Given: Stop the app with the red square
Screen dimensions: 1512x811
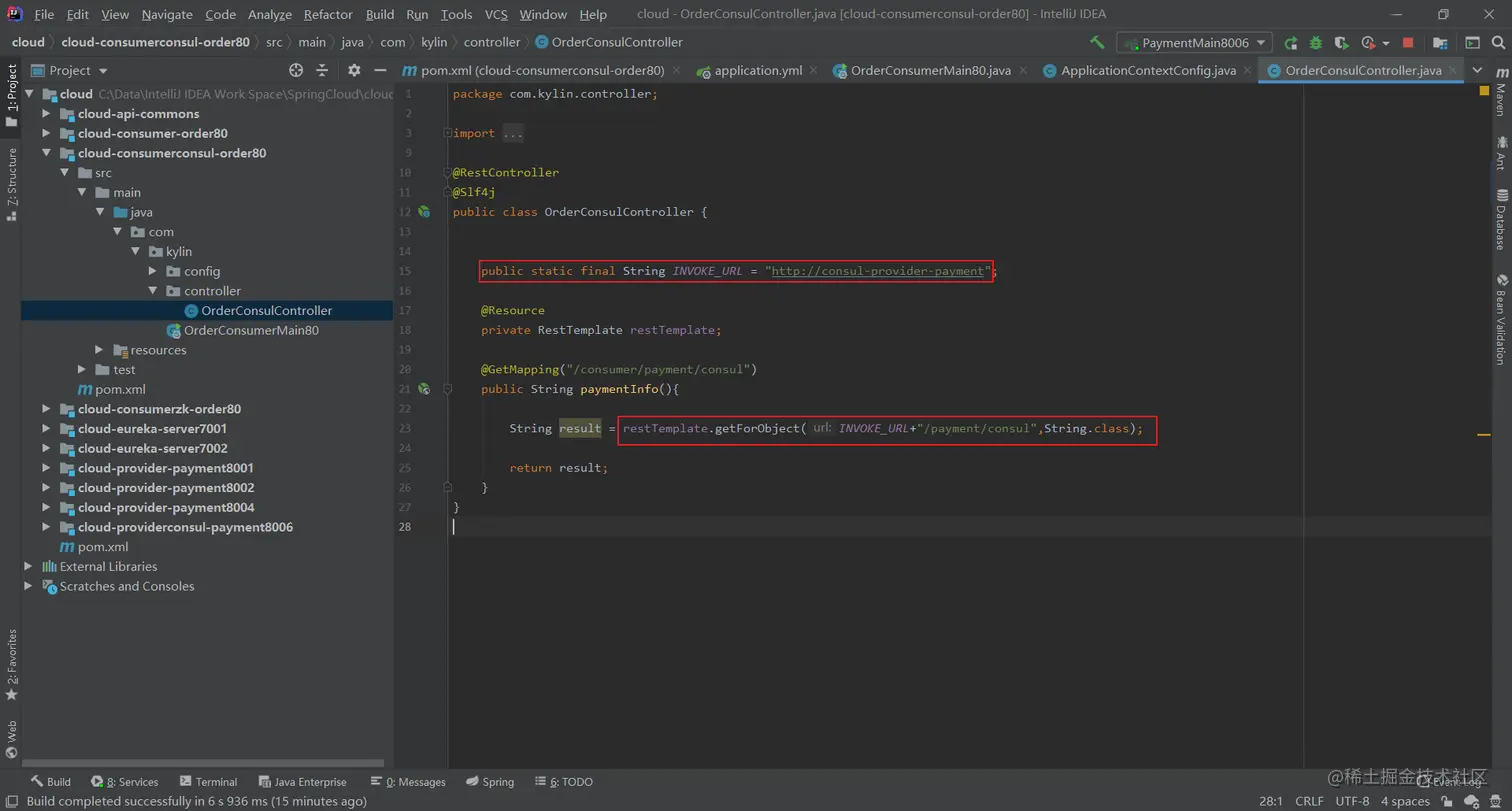Looking at the screenshot, I should coord(1408,43).
